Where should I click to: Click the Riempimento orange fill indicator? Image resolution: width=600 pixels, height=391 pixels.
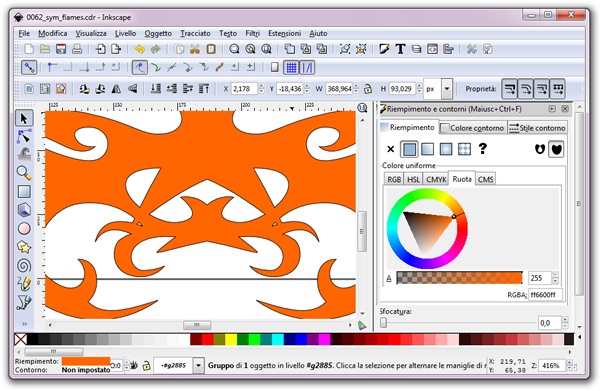[86, 361]
